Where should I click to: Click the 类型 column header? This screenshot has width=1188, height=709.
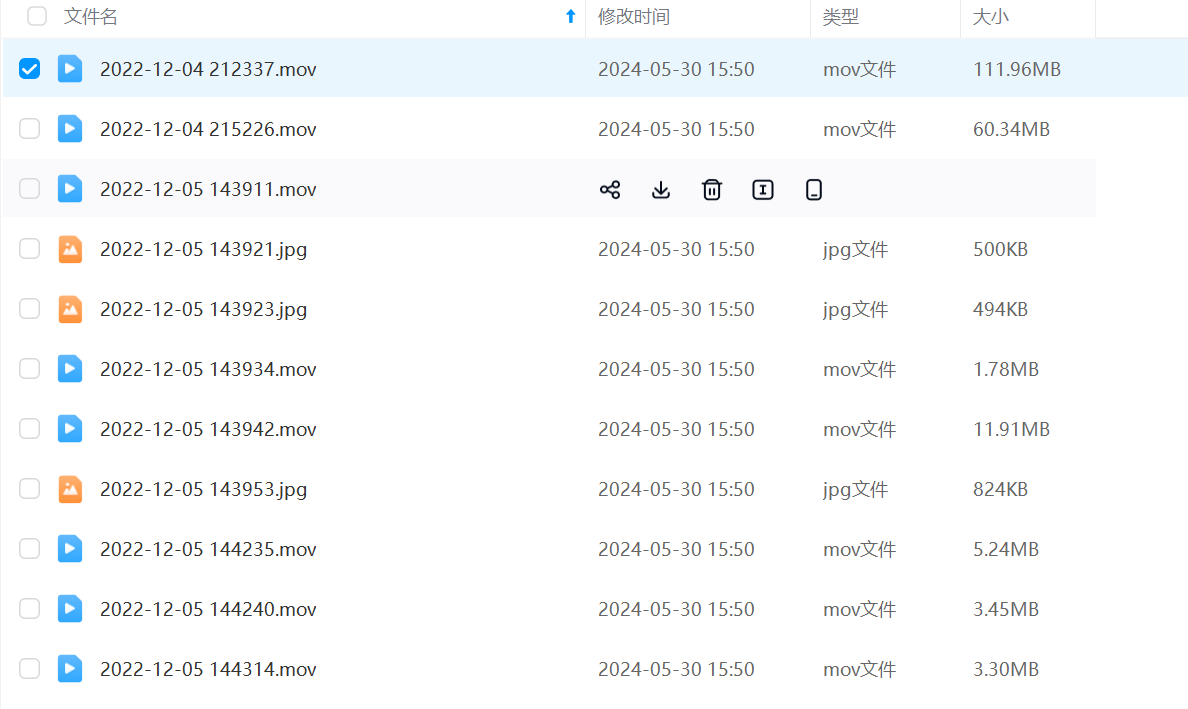[x=841, y=17]
